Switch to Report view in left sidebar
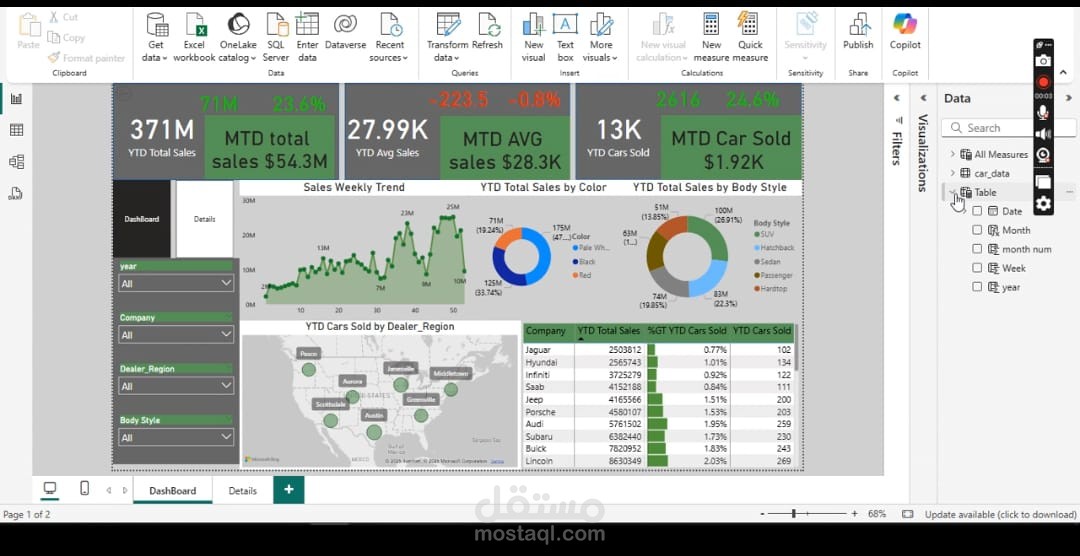The height and width of the screenshot is (556, 1080). 17,99
